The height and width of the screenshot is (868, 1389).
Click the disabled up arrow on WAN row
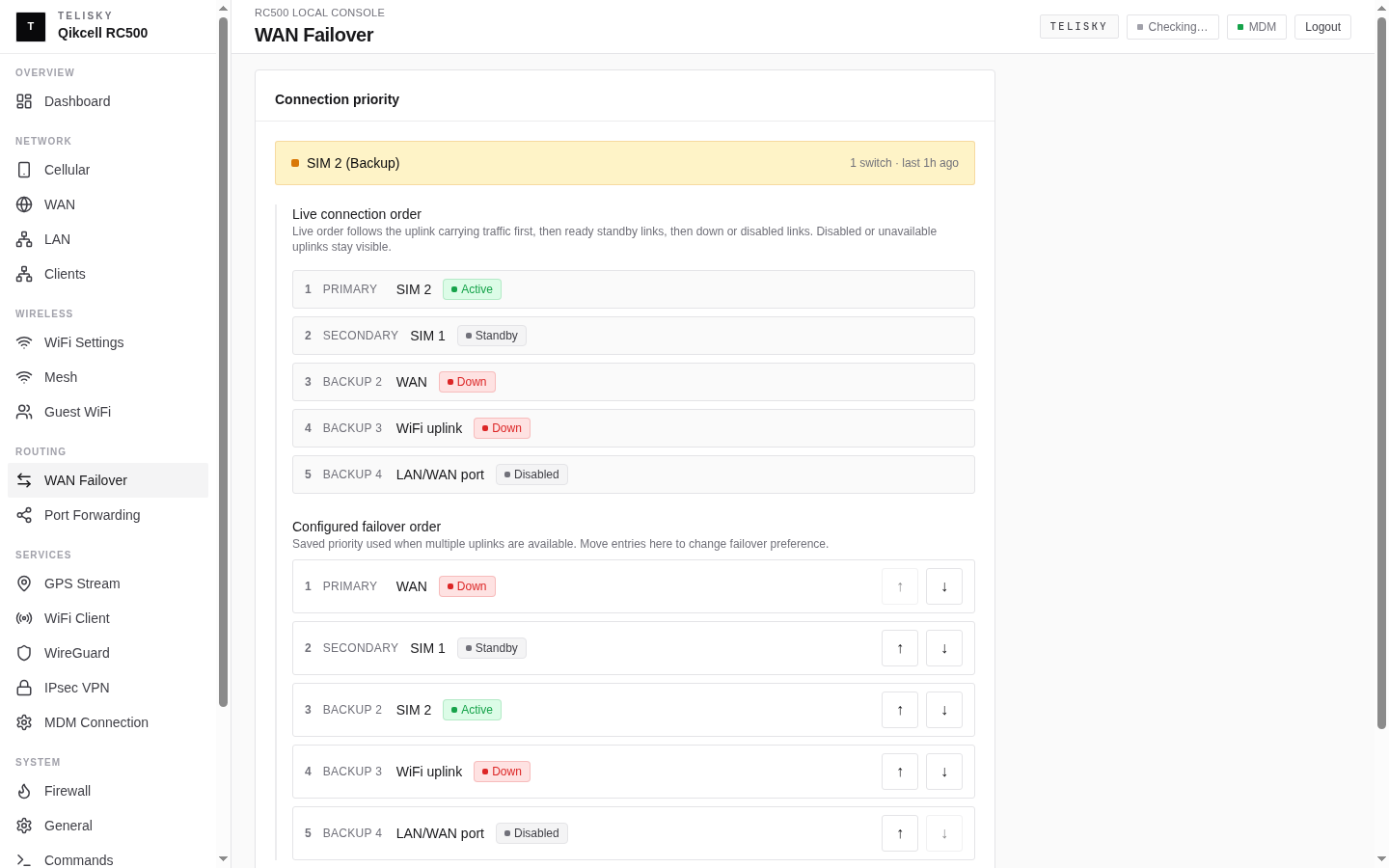900,586
